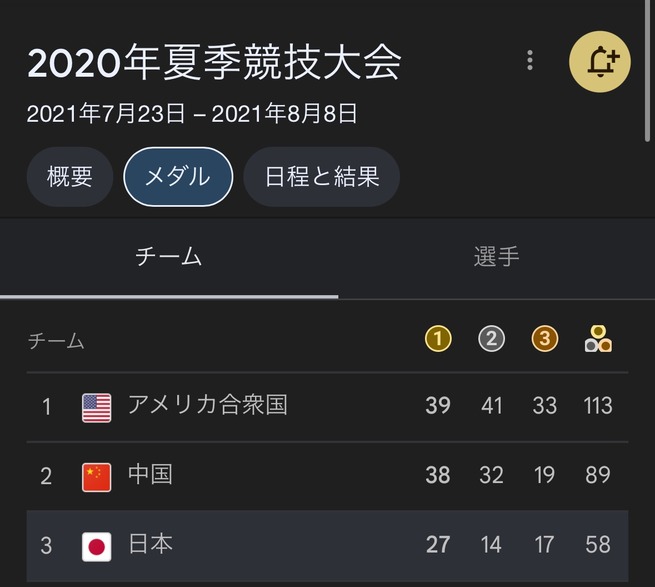The height and width of the screenshot is (587, 655).
Task: Open the 日程と結果 tab
Action: pos(322,176)
